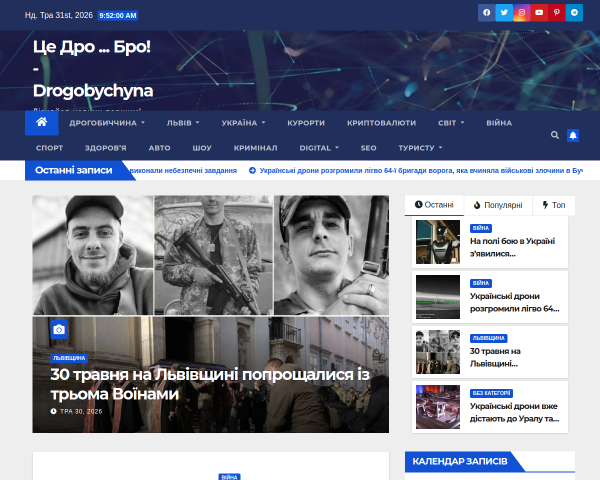Image resolution: width=600 pixels, height=480 pixels.
Task: Open thumbnail for Уралу drones article
Action: (x=438, y=407)
